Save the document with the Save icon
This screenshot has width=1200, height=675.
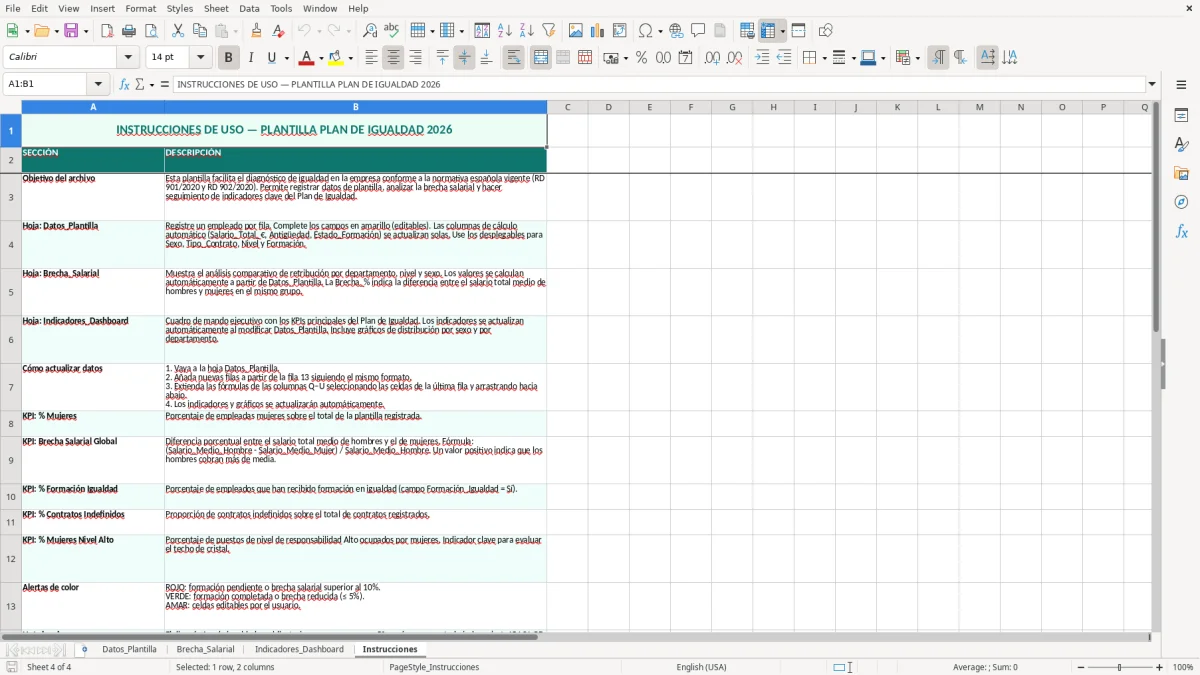point(71,31)
